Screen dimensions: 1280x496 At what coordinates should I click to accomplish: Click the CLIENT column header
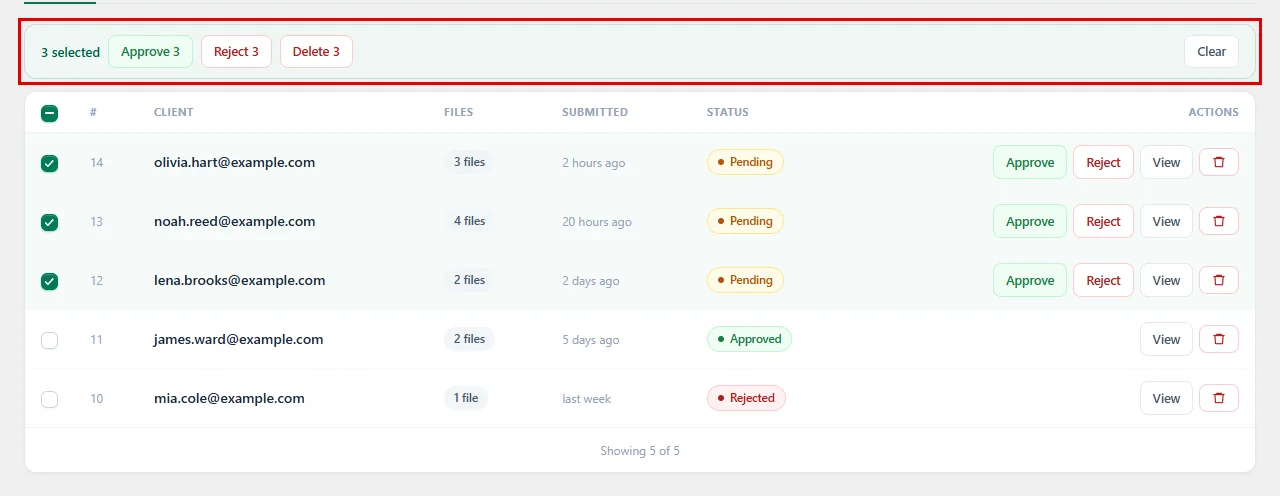tap(174, 112)
